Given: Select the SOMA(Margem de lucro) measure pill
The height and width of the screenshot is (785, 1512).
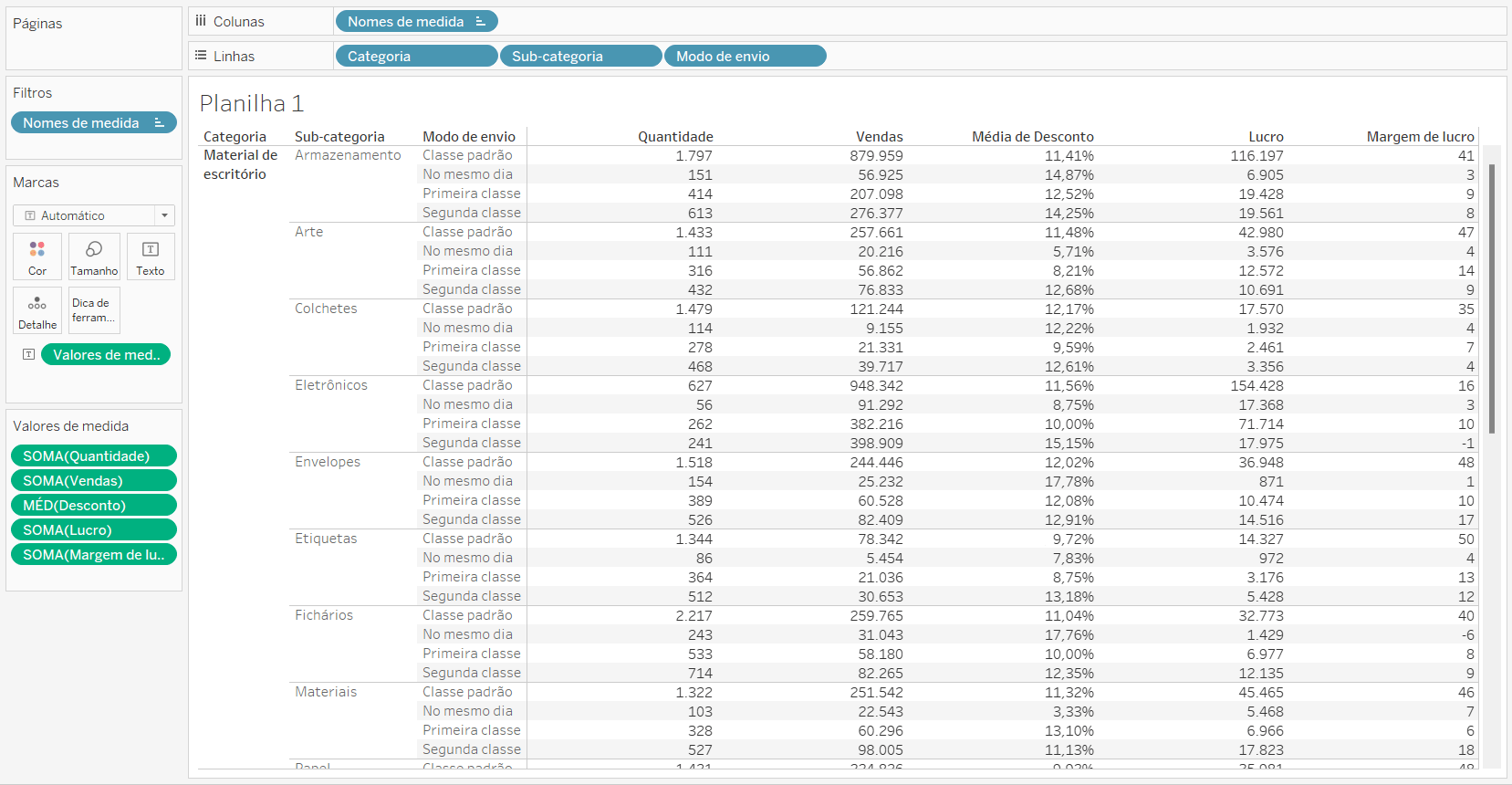Looking at the screenshot, I should tap(94, 554).
